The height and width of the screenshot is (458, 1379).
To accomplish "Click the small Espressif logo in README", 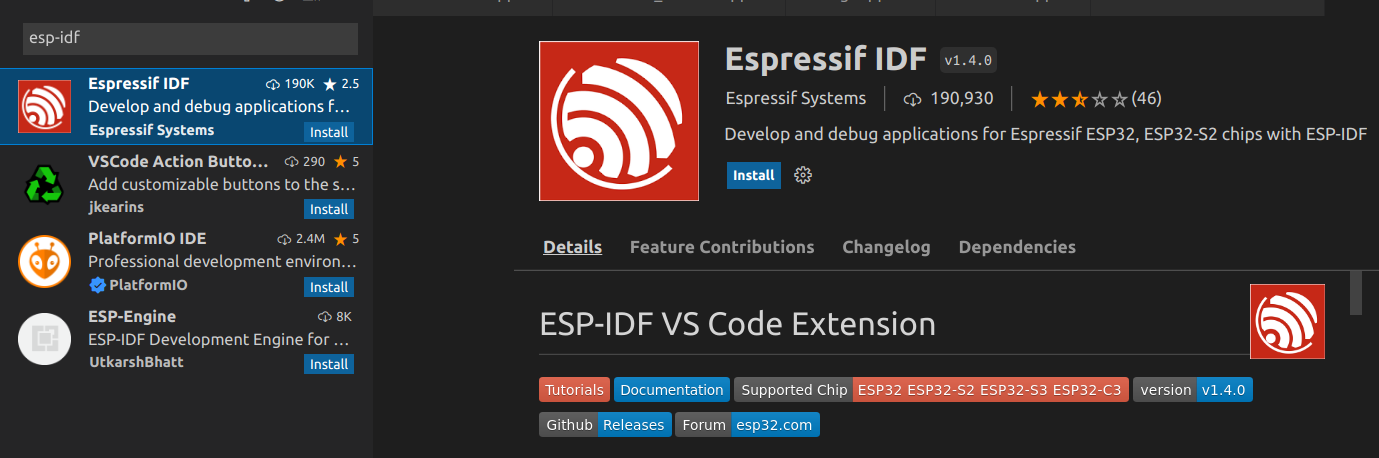I will (1287, 321).
